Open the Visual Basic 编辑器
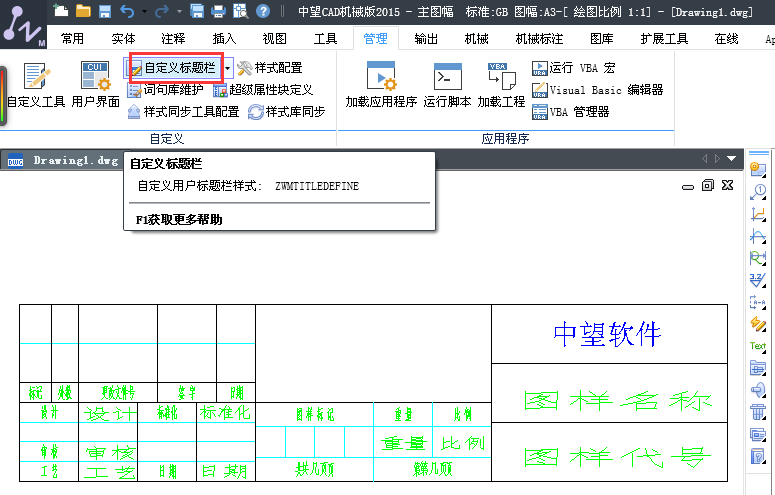The width and height of the screenshot is (775, 495). point(597,90)
